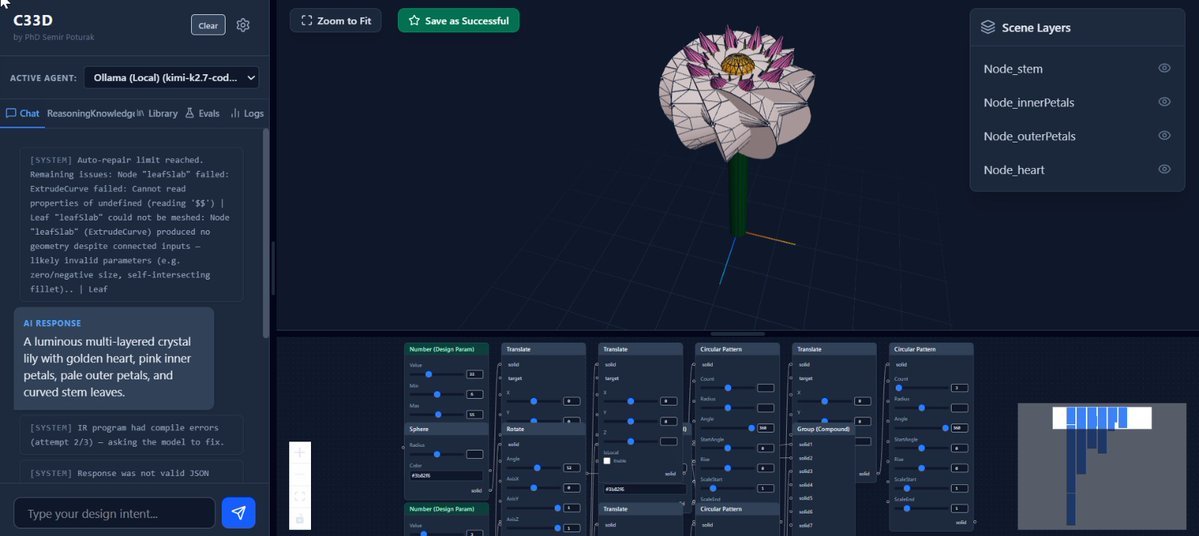The width and height of the screenshot is (1199, 536).
Task: Click the Min slider in Number node
Action: [437, 395]
